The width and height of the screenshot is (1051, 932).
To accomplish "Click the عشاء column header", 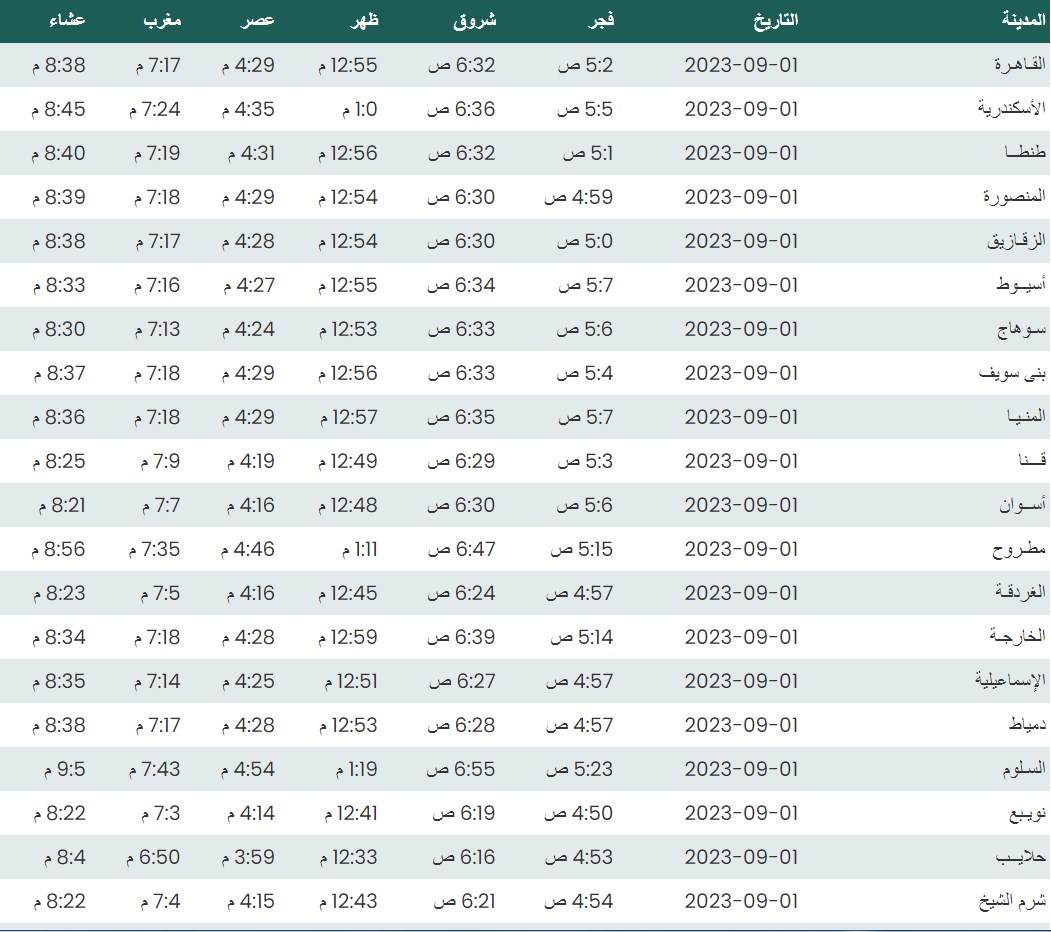I will click(67, 19).
